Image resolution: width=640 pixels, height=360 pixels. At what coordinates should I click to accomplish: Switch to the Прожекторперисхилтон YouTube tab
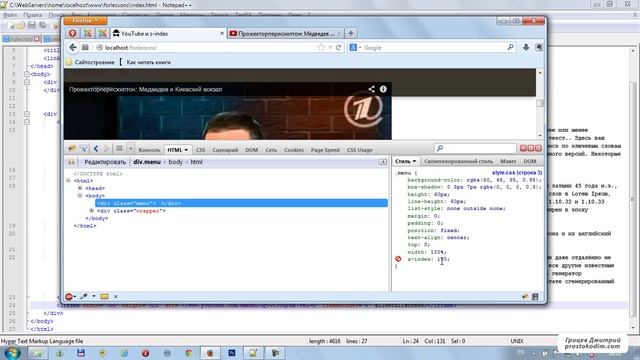285,33
